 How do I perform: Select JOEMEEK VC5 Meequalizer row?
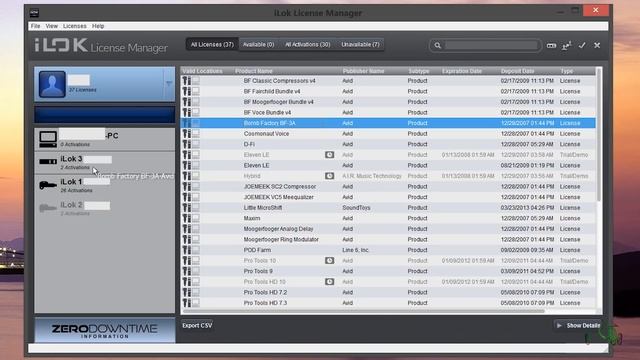[388, 197]
